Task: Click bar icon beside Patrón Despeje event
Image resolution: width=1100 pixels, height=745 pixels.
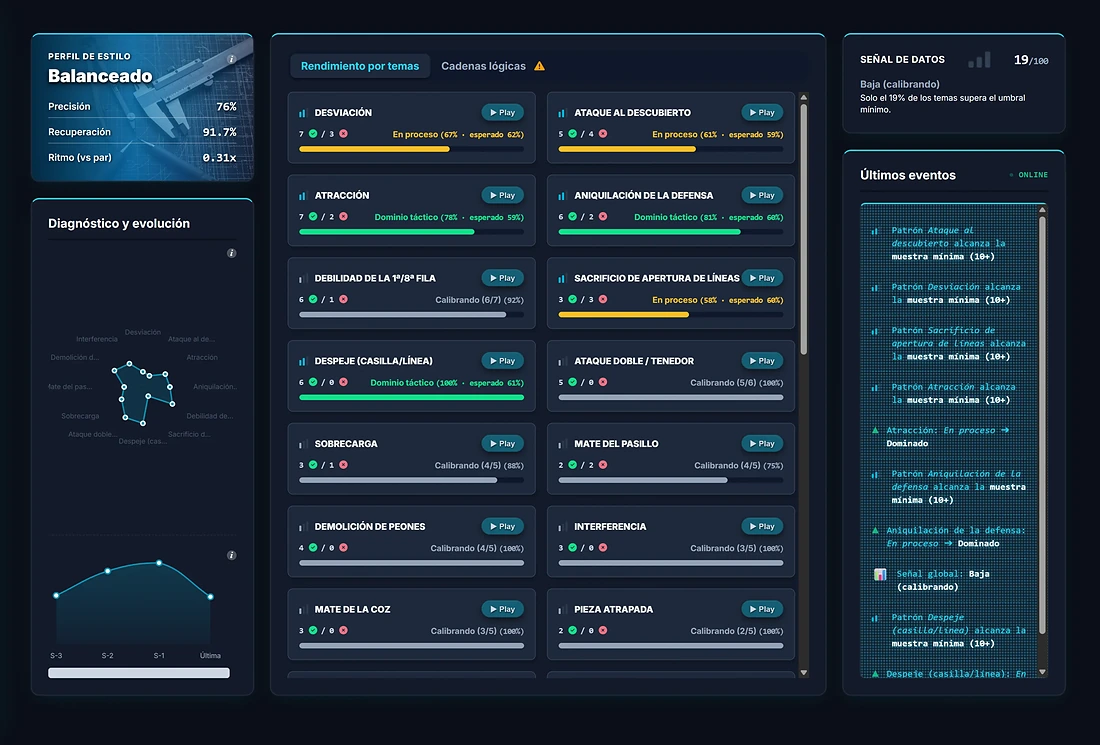Action: tap(875, 619)
